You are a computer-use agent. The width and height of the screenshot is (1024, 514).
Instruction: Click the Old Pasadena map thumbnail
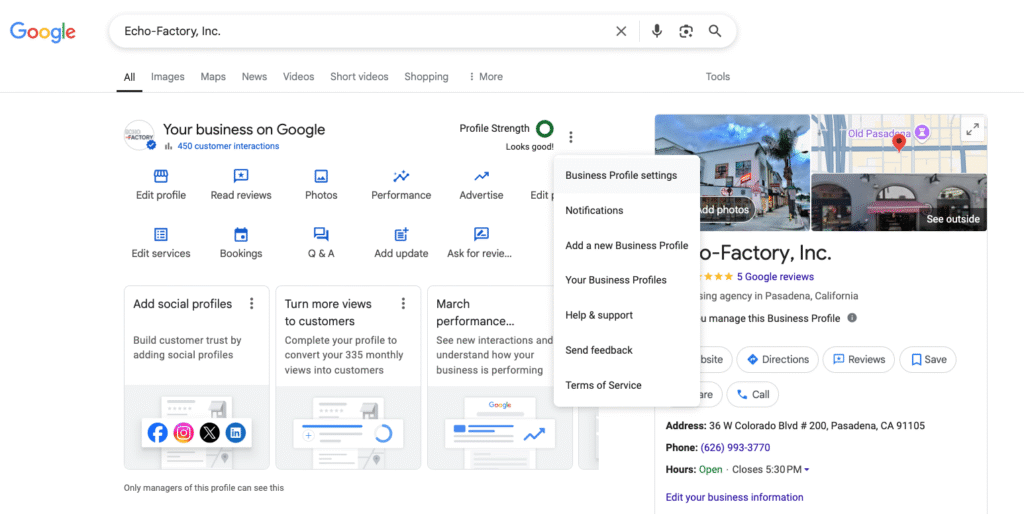coord(899,144)
